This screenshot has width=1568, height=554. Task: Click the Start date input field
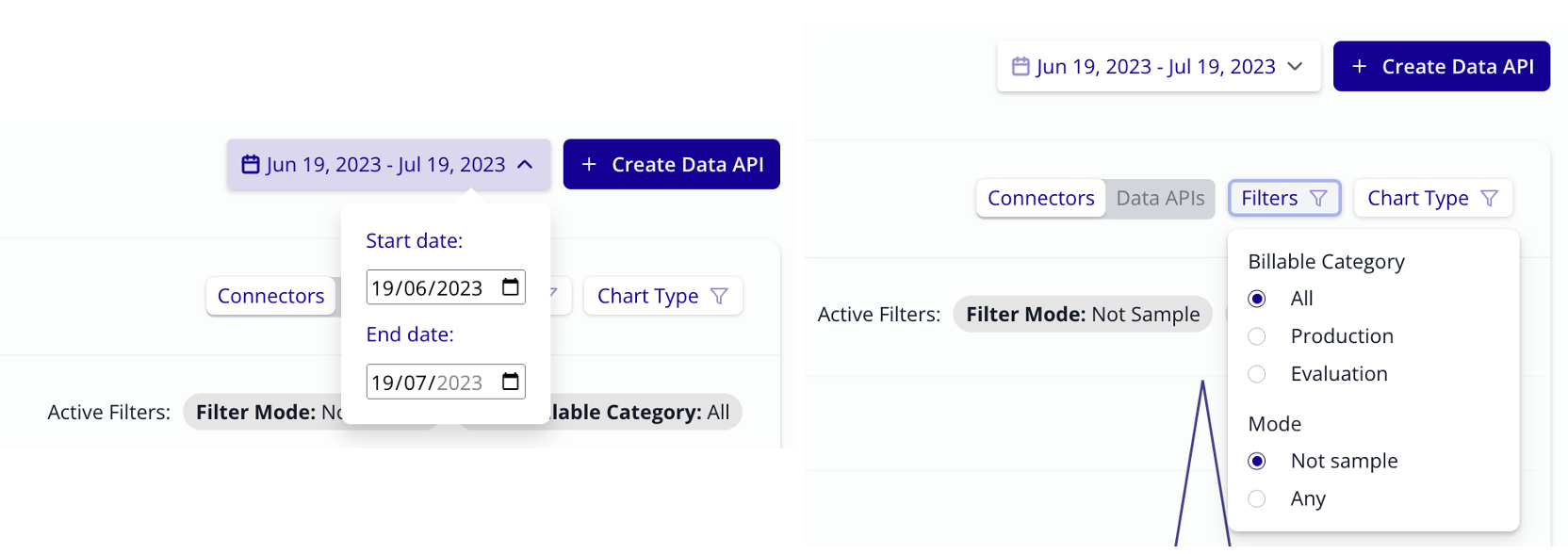pos(428,288)
